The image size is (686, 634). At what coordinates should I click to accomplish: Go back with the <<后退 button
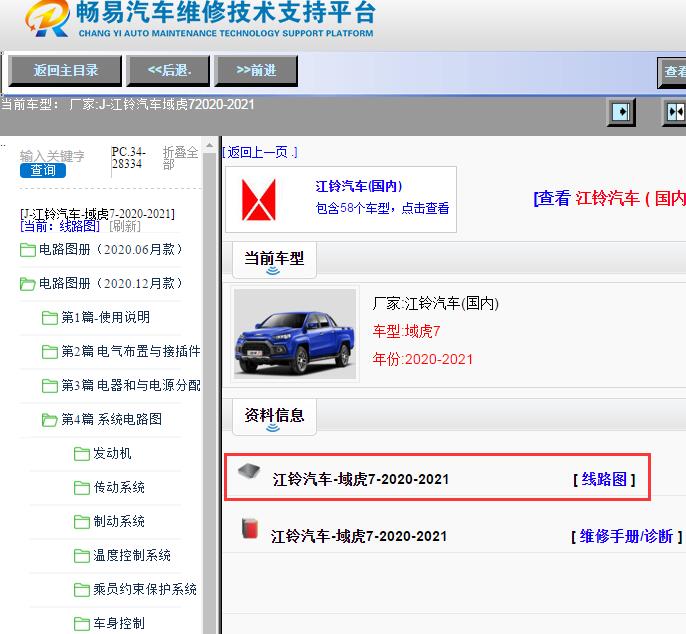168,70
